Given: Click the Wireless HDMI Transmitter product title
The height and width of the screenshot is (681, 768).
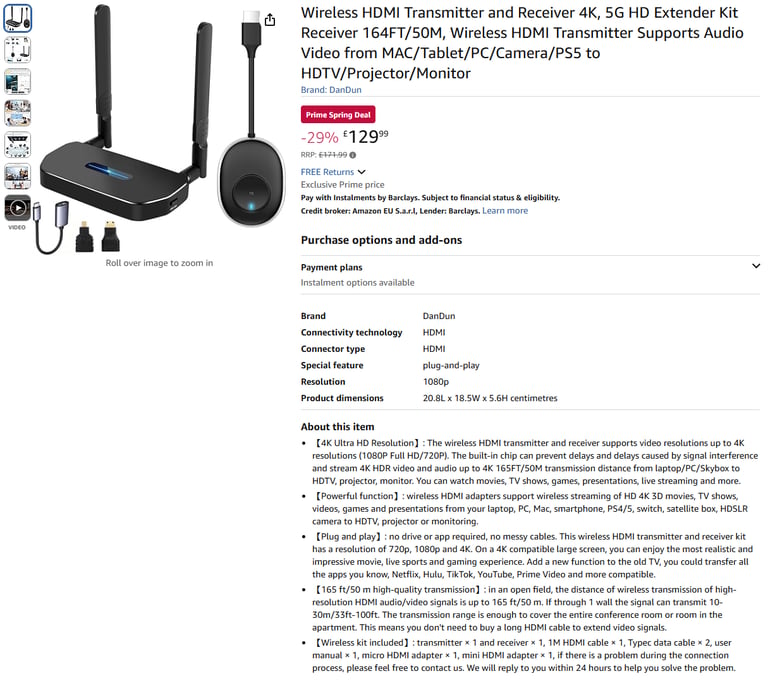Looking at the screenshot, I should pyautogui.click(x=522, y=43).
